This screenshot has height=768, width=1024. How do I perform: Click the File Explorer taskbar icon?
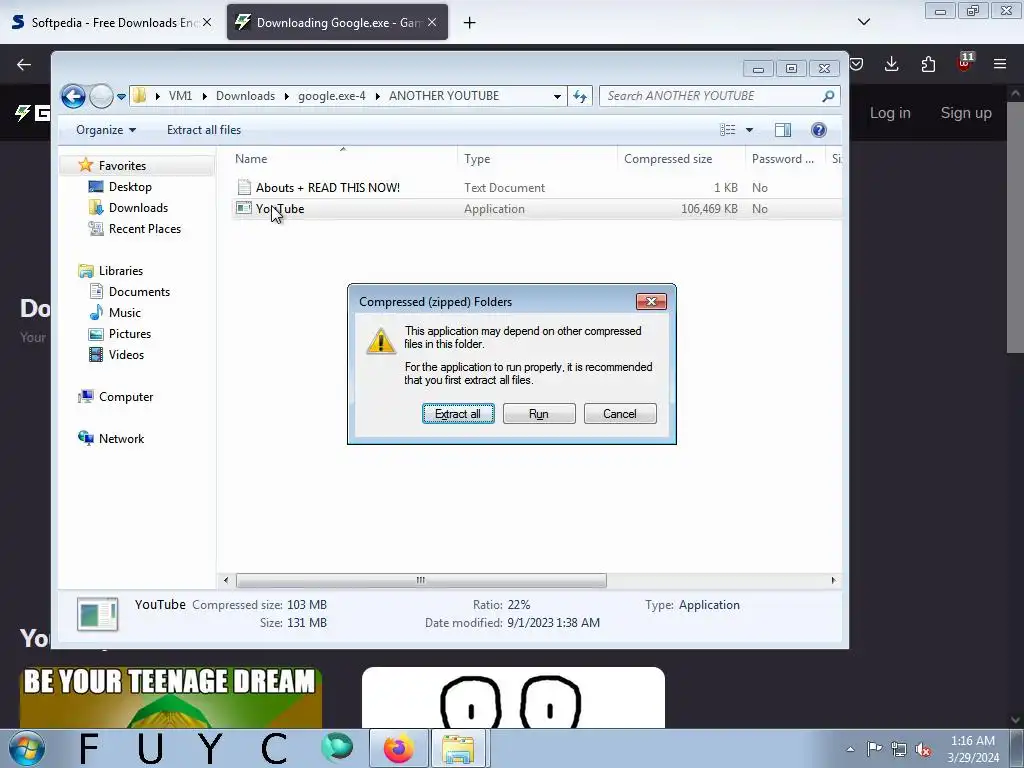click(458, 748)
